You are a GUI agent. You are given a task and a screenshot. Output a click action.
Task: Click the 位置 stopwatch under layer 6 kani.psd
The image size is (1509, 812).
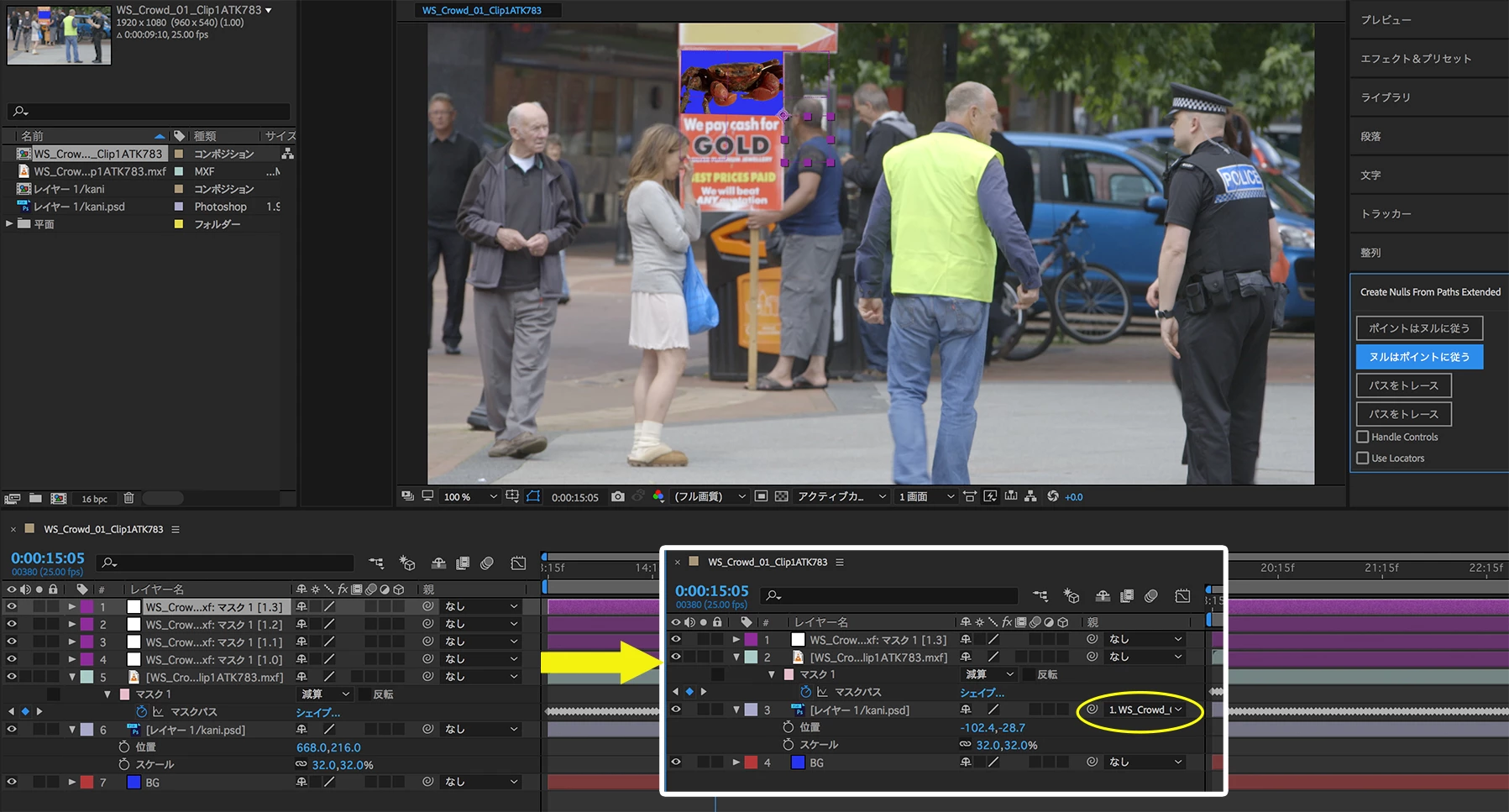(x=124, y=747)
